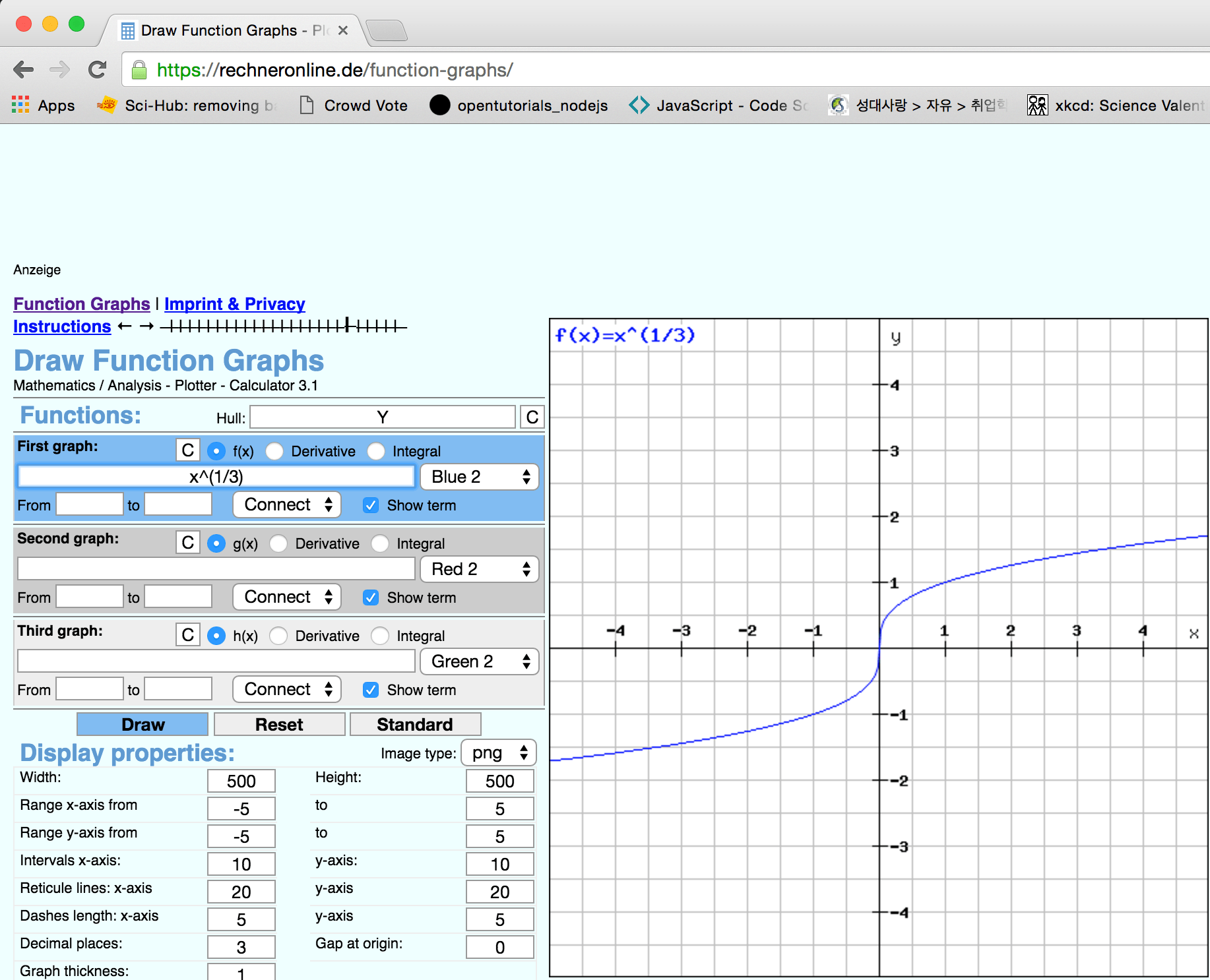This screenshot has height=980, width=1210.
Task: Change the Blue 2 graph color
Action: (x=479, y=476)
